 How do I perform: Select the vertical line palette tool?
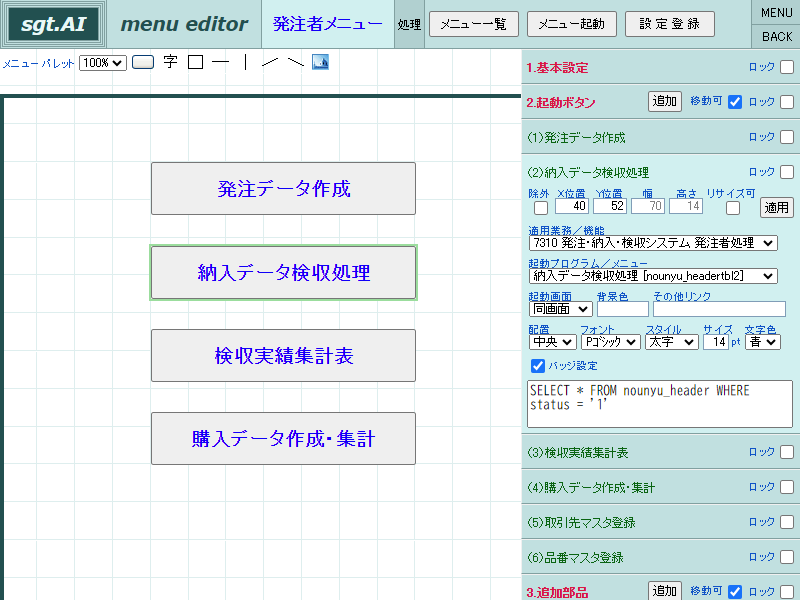pos(245,62)
